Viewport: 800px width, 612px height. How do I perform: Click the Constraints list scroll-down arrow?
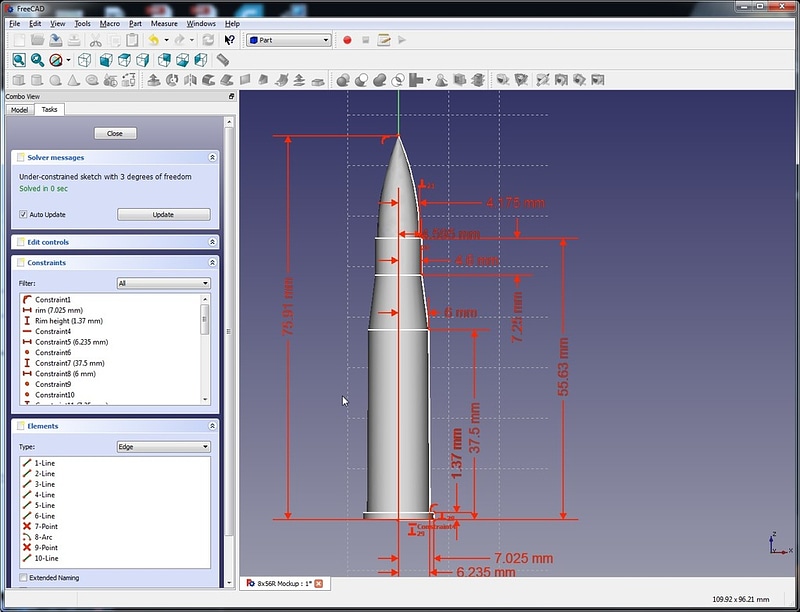click(x=205, y=400)
